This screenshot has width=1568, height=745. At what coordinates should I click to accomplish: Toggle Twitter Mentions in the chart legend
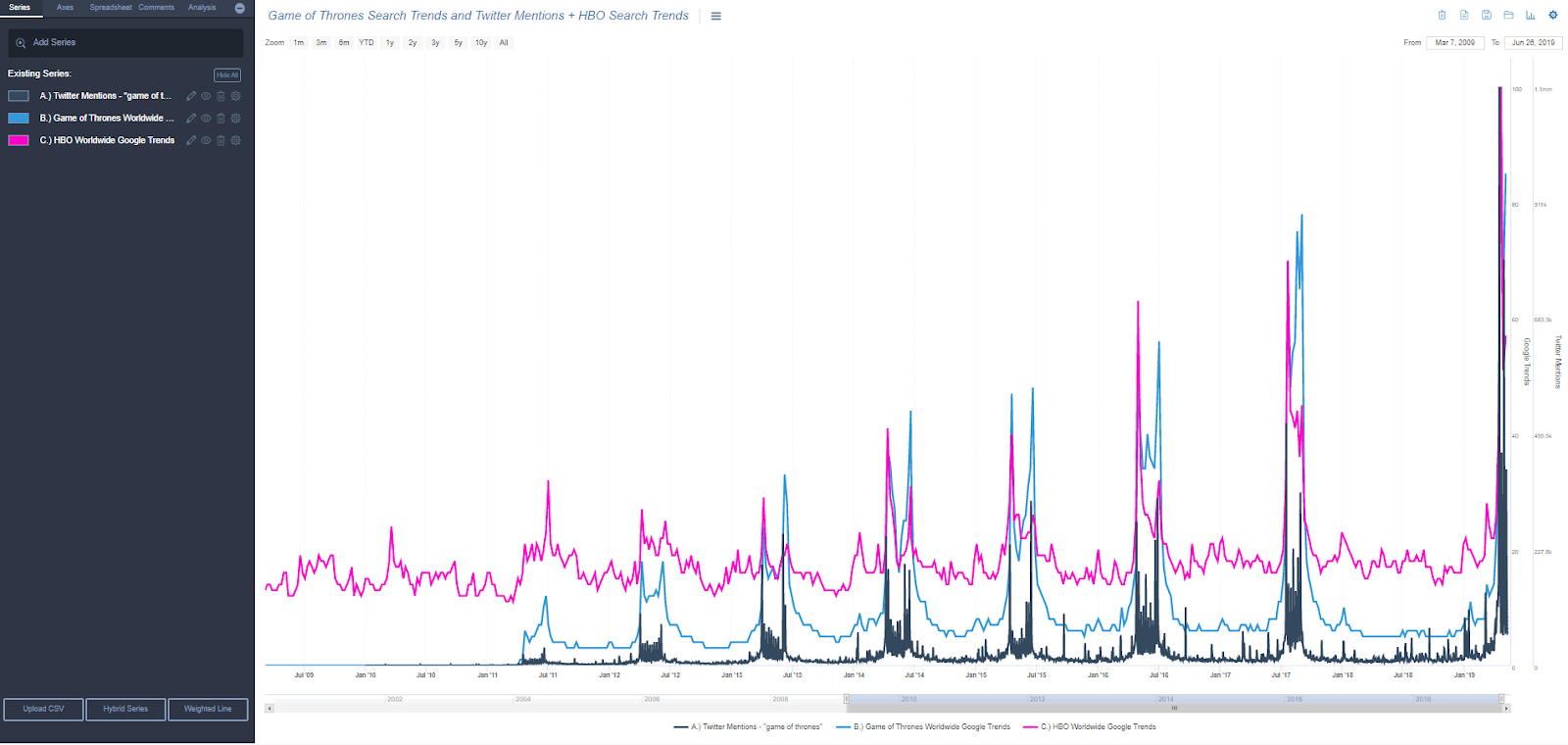click(748, 727)
